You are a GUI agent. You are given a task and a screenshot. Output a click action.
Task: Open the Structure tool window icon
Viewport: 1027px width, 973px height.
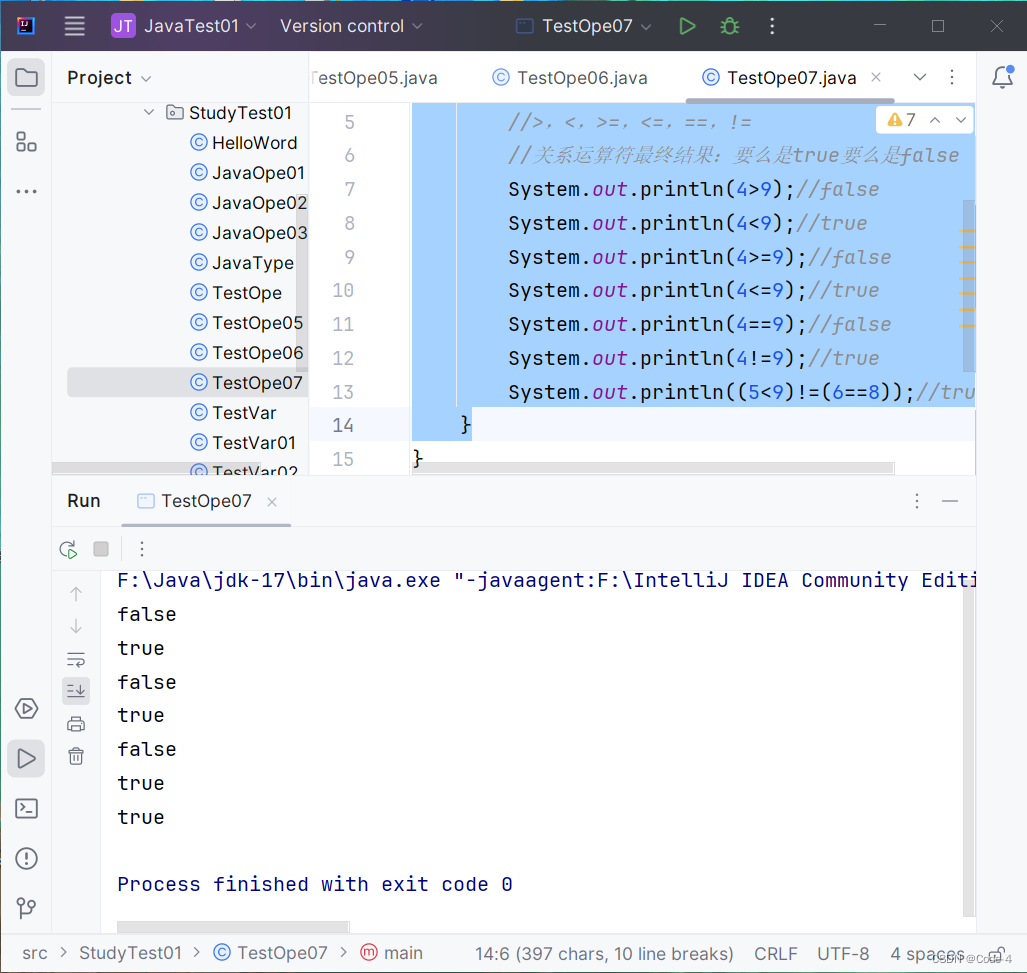(x=26, y=142)
